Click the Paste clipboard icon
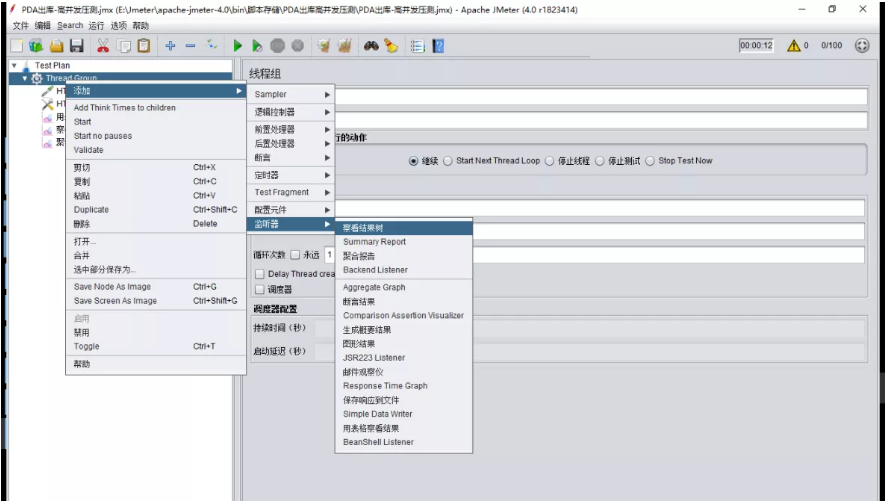This screenshot has height=501, width=885. click(x=144, y=46)
